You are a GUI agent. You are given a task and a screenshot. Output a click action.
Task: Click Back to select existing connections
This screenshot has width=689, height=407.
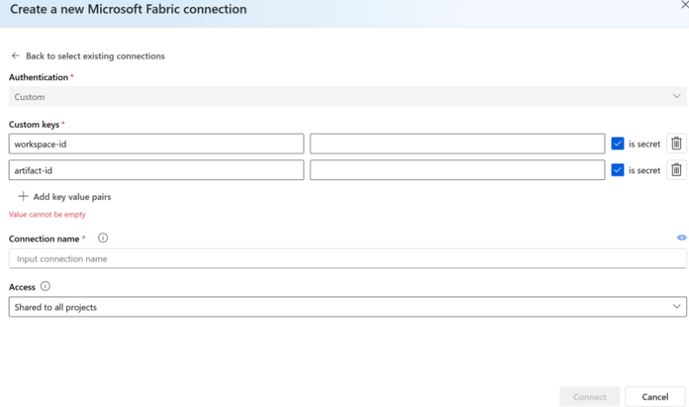click(x=95, y=56)
